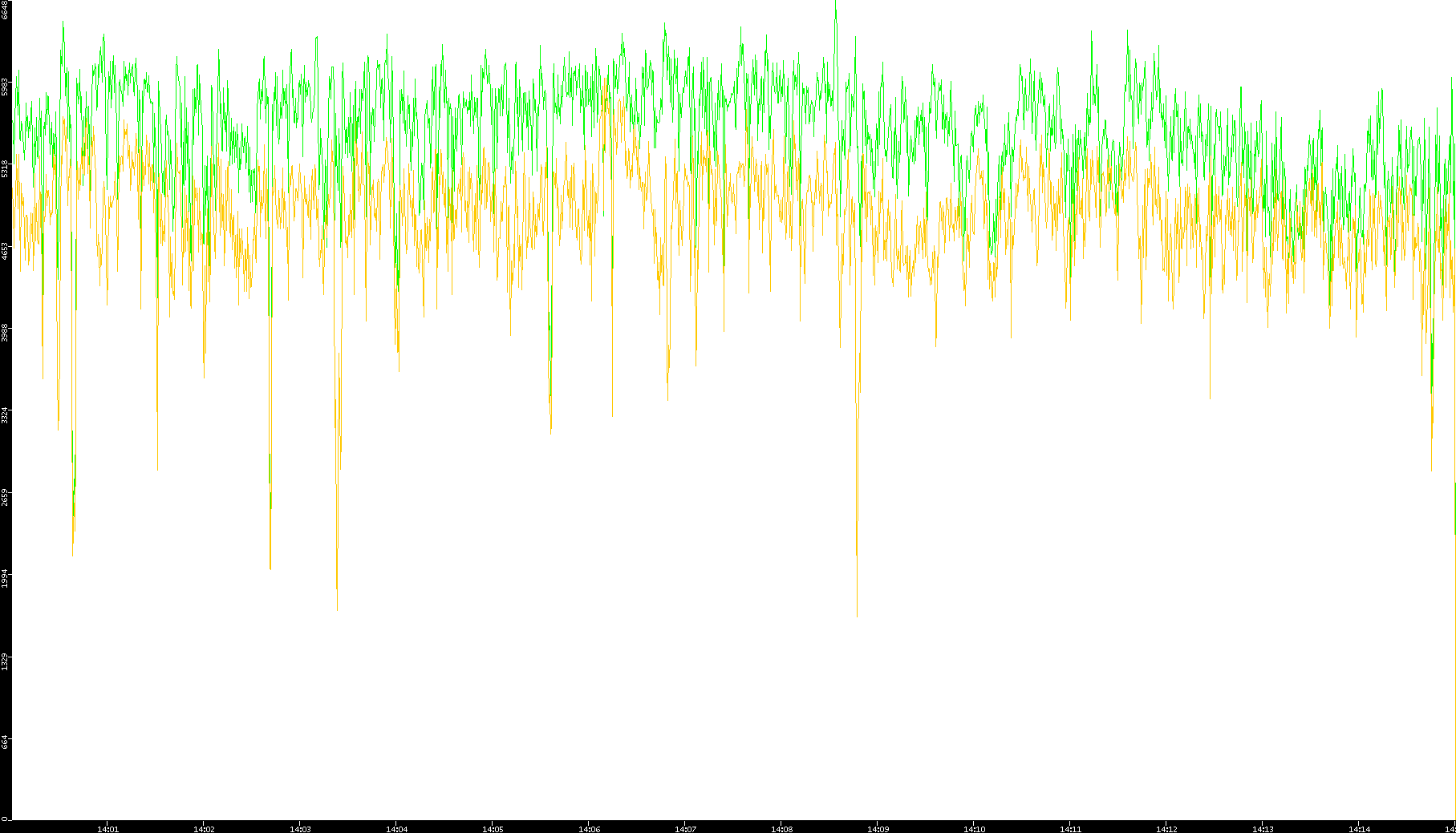The width and height of the screenshot is (1456, 833).
Task: Click the 14:14 time axis label
Action: [1359, 829]
